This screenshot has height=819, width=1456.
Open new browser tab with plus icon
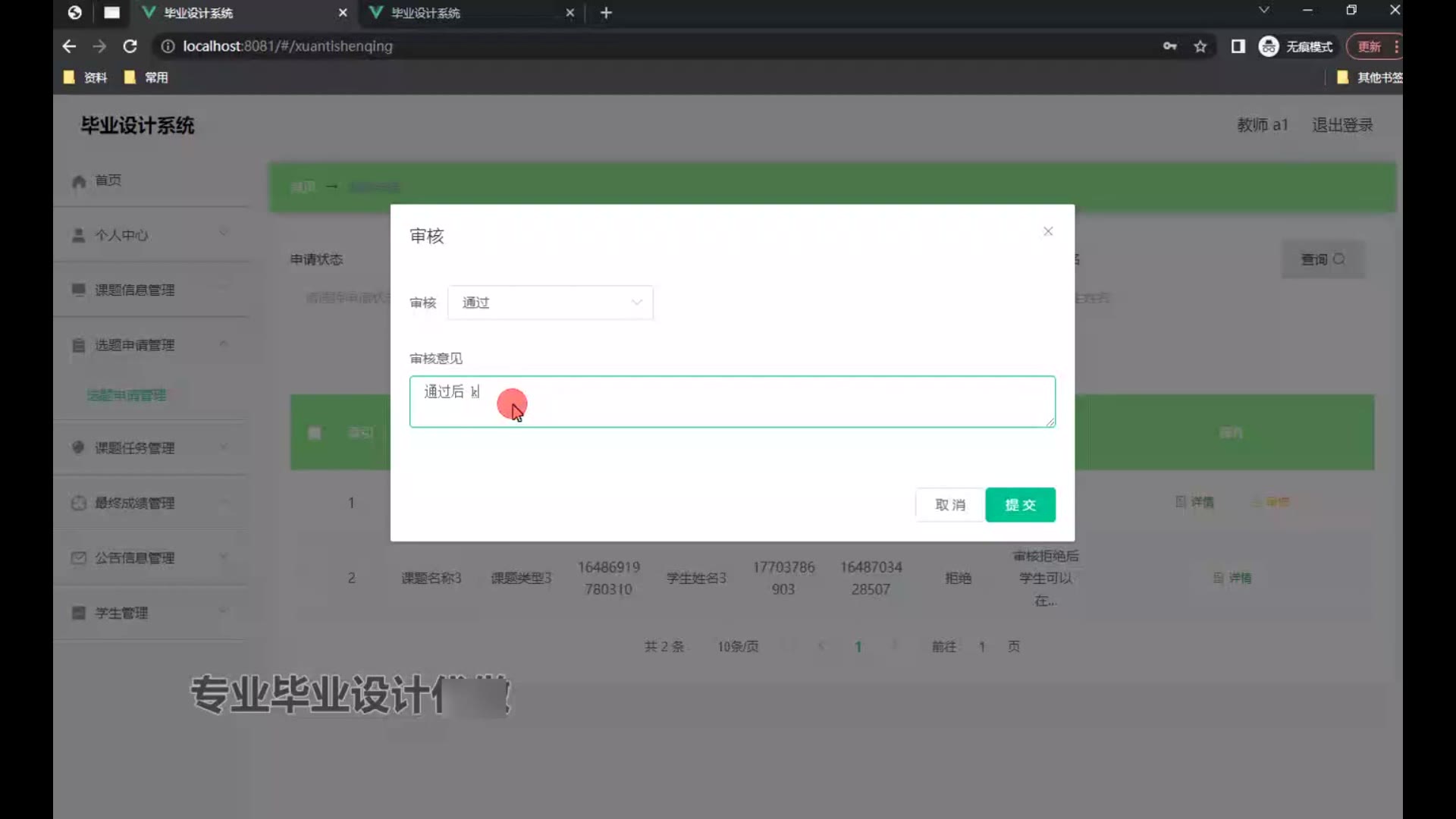[606, 13]
